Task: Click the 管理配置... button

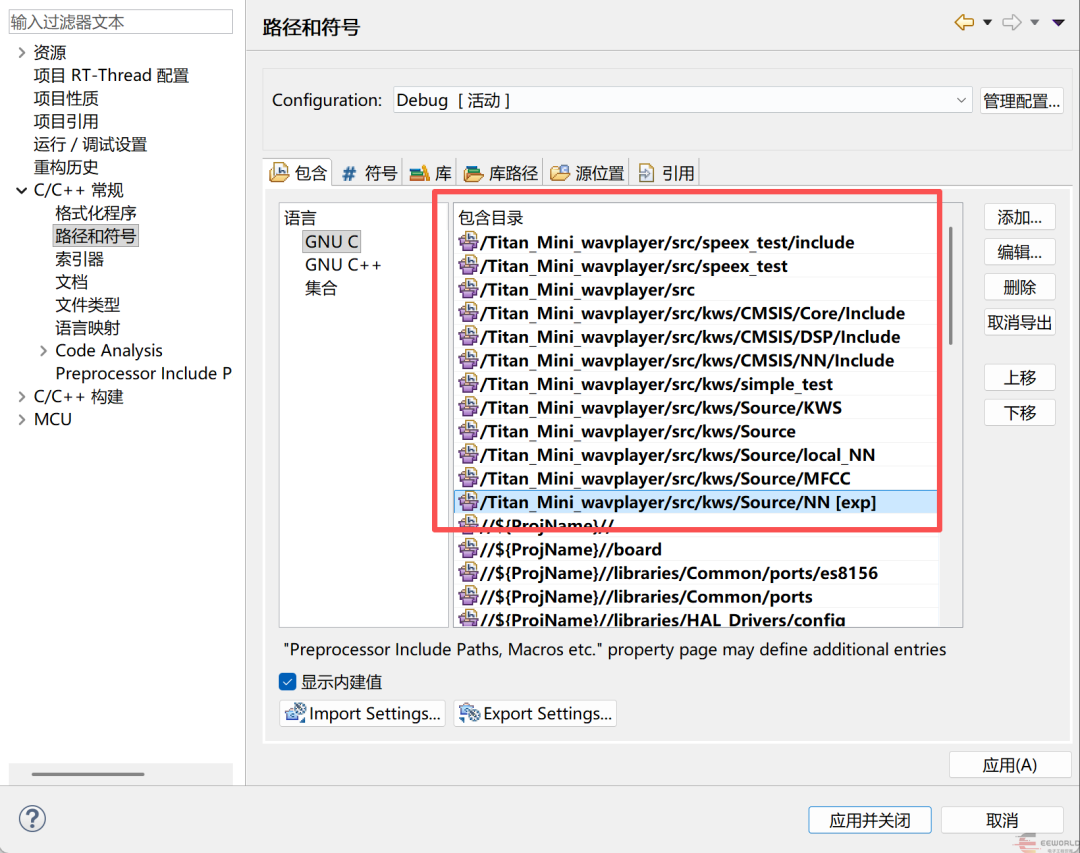Action: tap(1021, 101)
